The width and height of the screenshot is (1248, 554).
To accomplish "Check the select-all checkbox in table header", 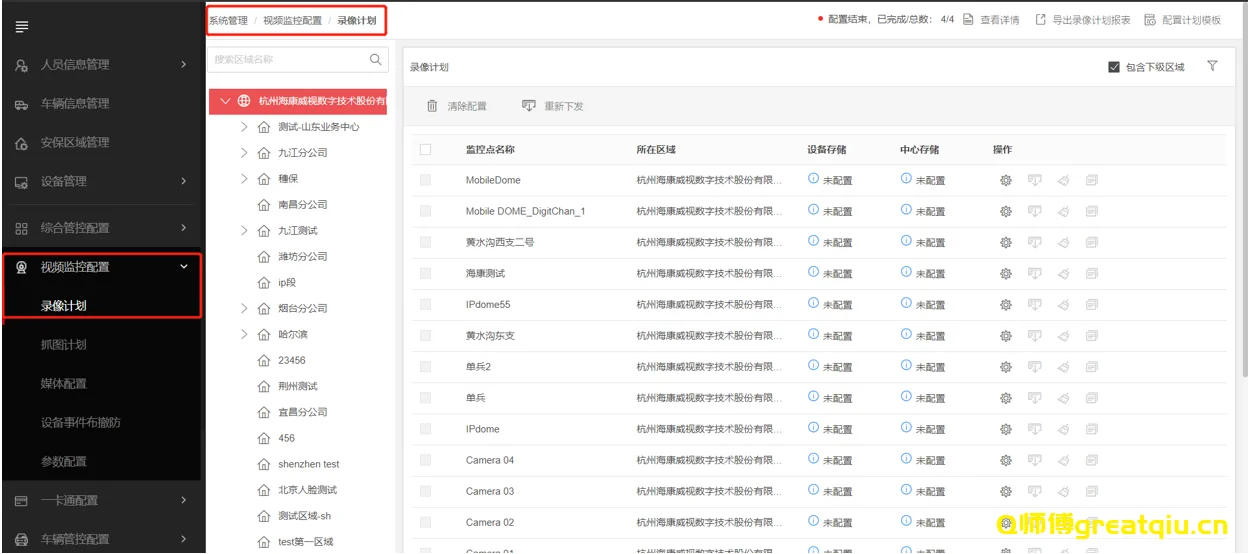I will (x=426, y=149).
